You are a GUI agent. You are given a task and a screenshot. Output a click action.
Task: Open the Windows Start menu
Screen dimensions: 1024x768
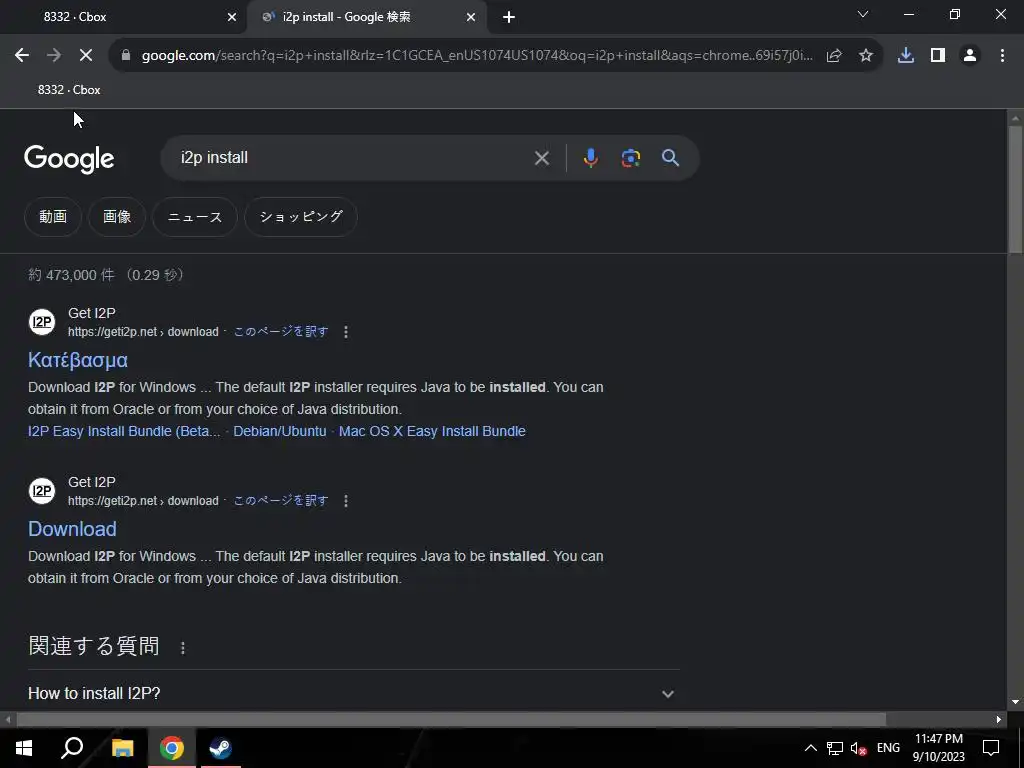click(24, 748)
